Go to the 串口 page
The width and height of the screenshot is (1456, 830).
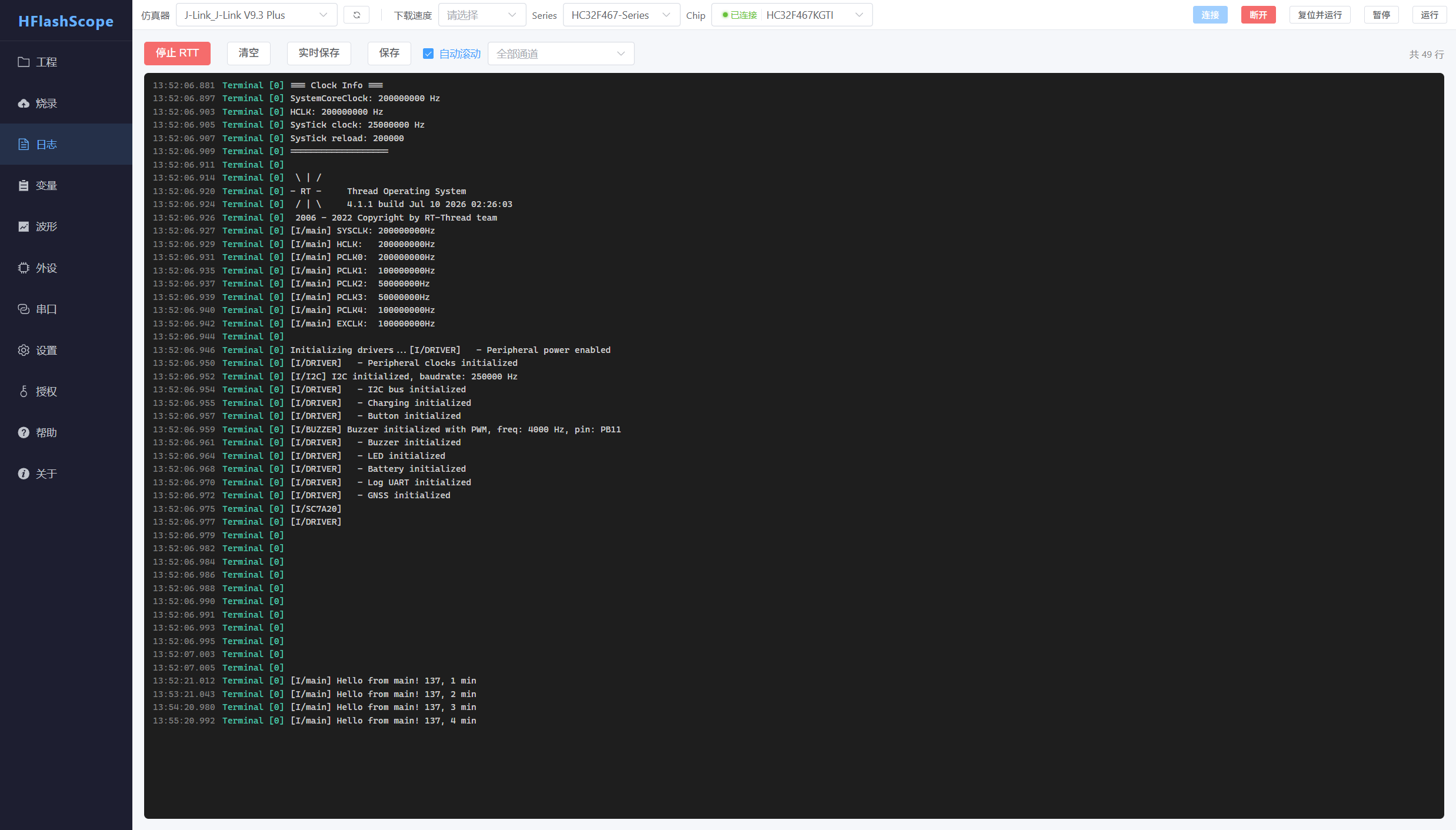(x=66, y=309)
